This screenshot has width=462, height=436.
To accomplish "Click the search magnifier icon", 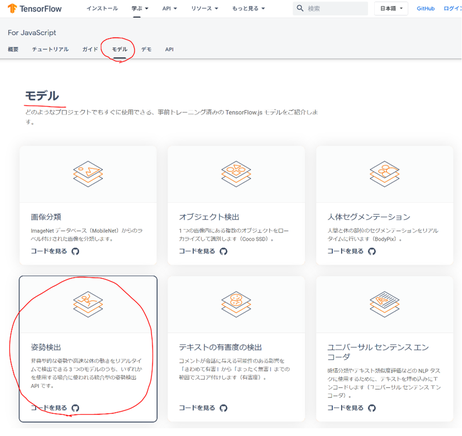I will point(300,8).
